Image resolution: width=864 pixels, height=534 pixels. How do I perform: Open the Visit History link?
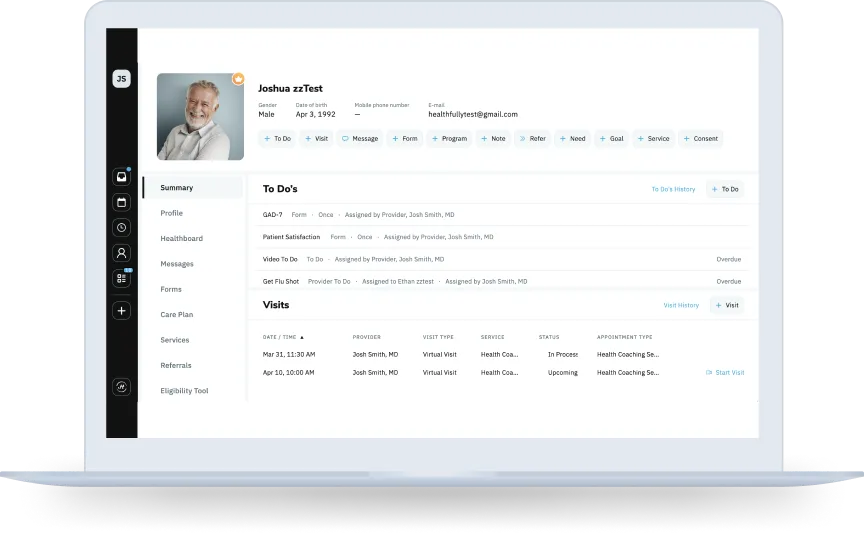coord(681,305)
